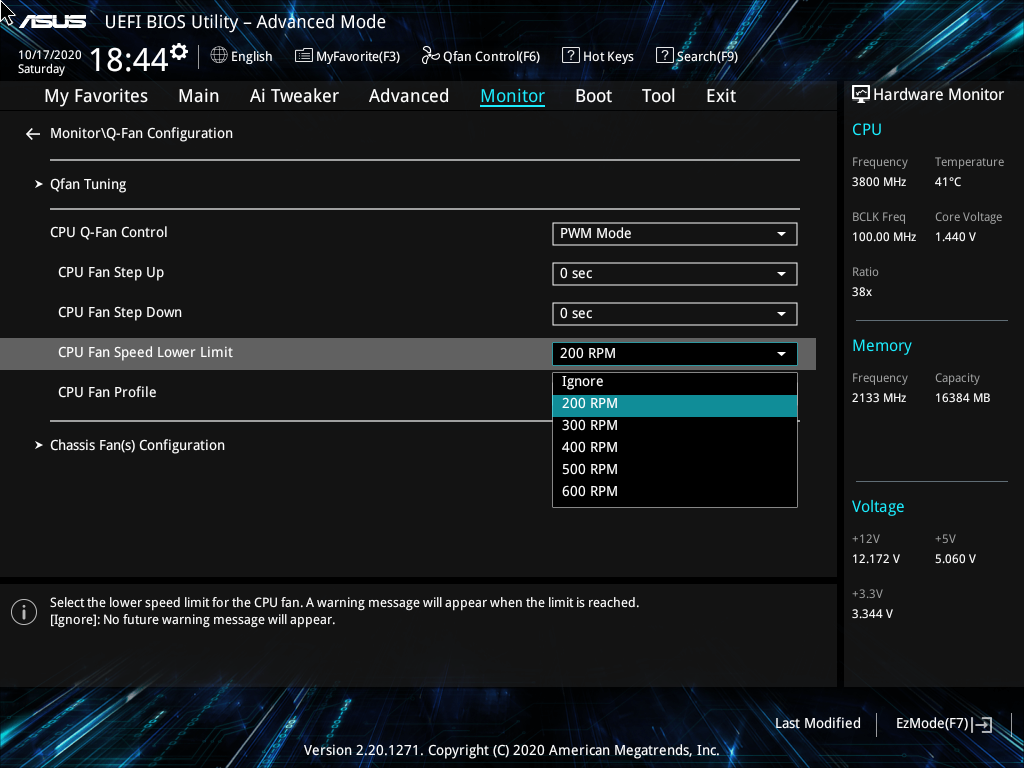Click the Monitor\Q-Fan Configuration breadcrumb
Image resolution: width=1024 pixels, height=768 pixels.
point(141,133)
